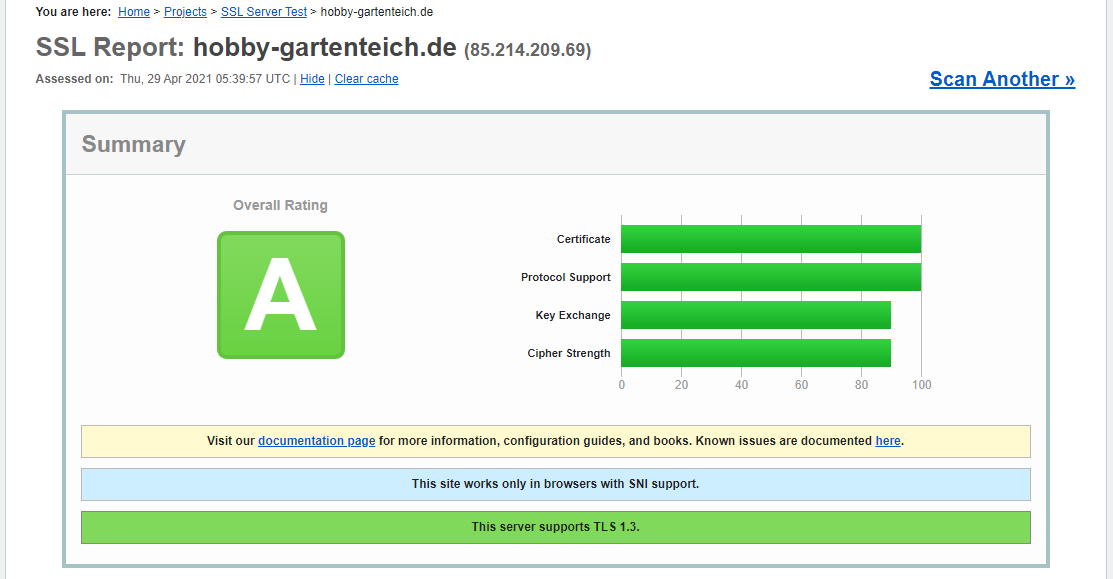Click the Certificate score bar

(x=771, y=239)
